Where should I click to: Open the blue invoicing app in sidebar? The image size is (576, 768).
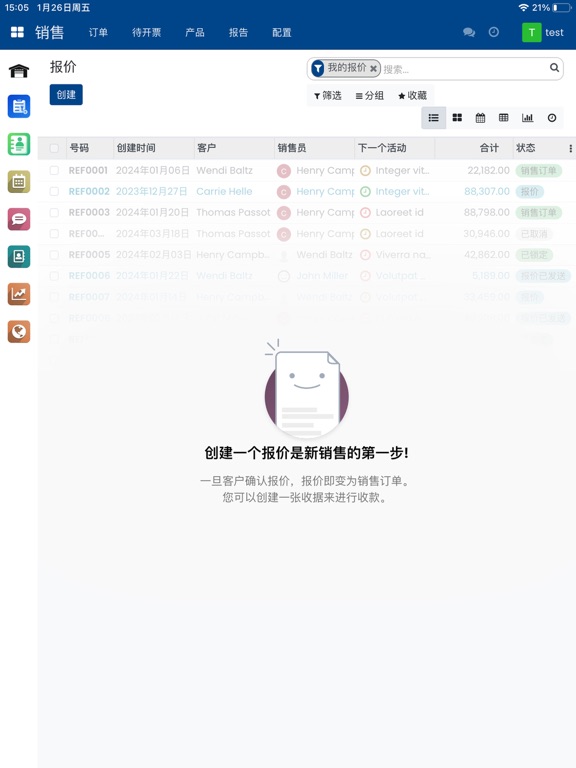click(x=19, y=106)
